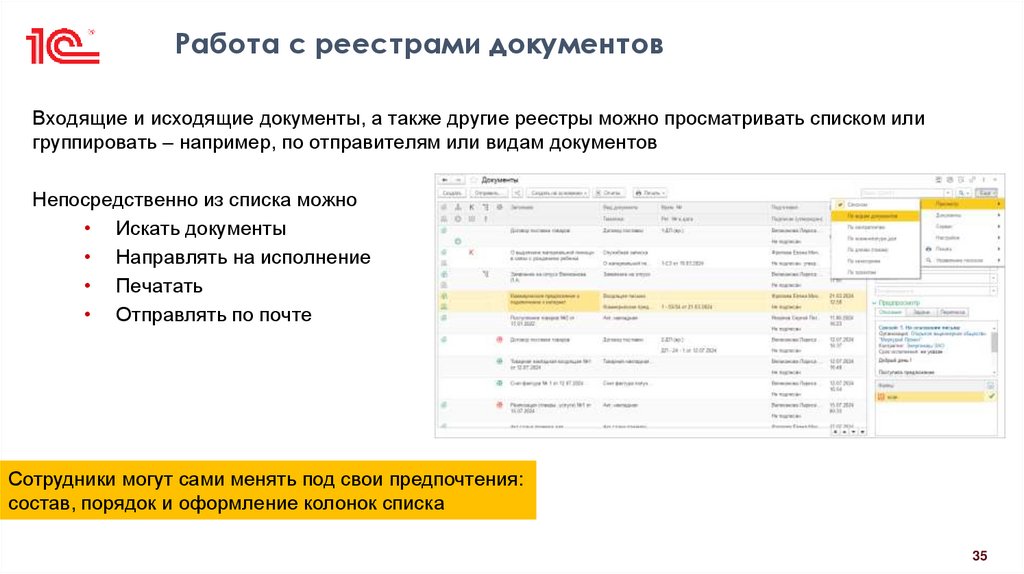Select the Счет-фактура № 1 row title

click(547, 383)
